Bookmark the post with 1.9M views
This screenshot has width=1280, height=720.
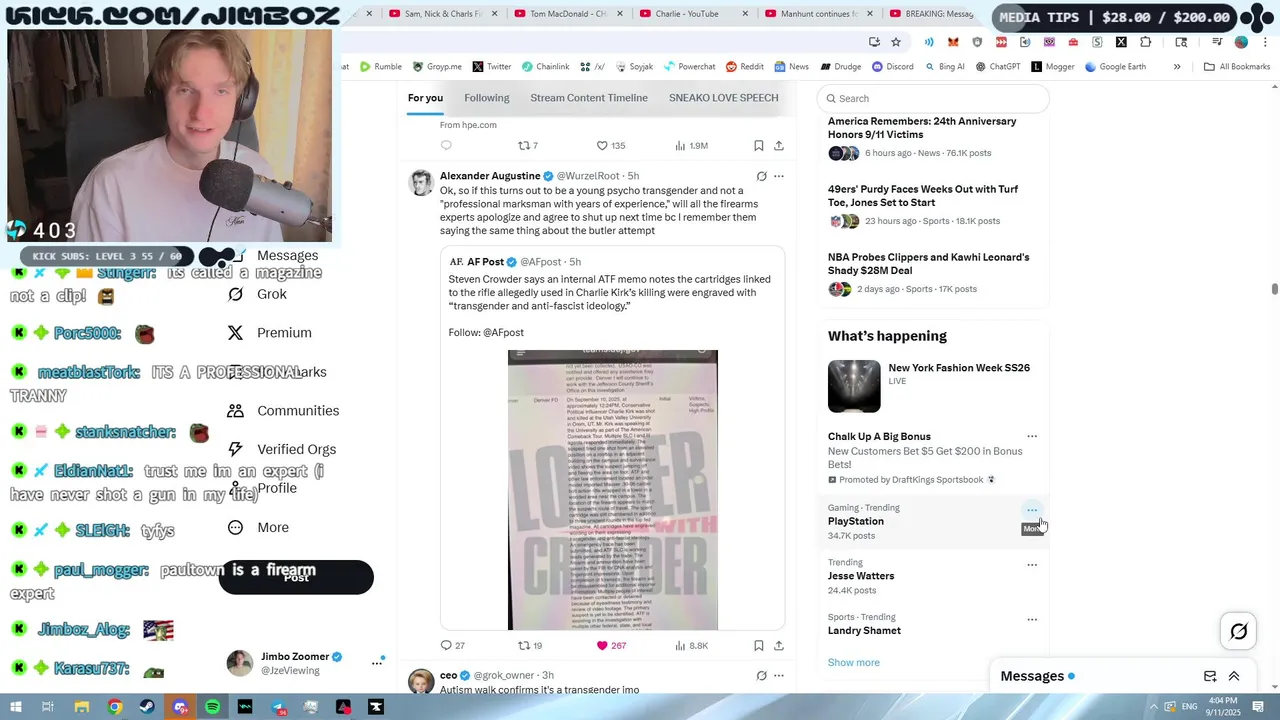pyautogui.click(x=758, y=146)
